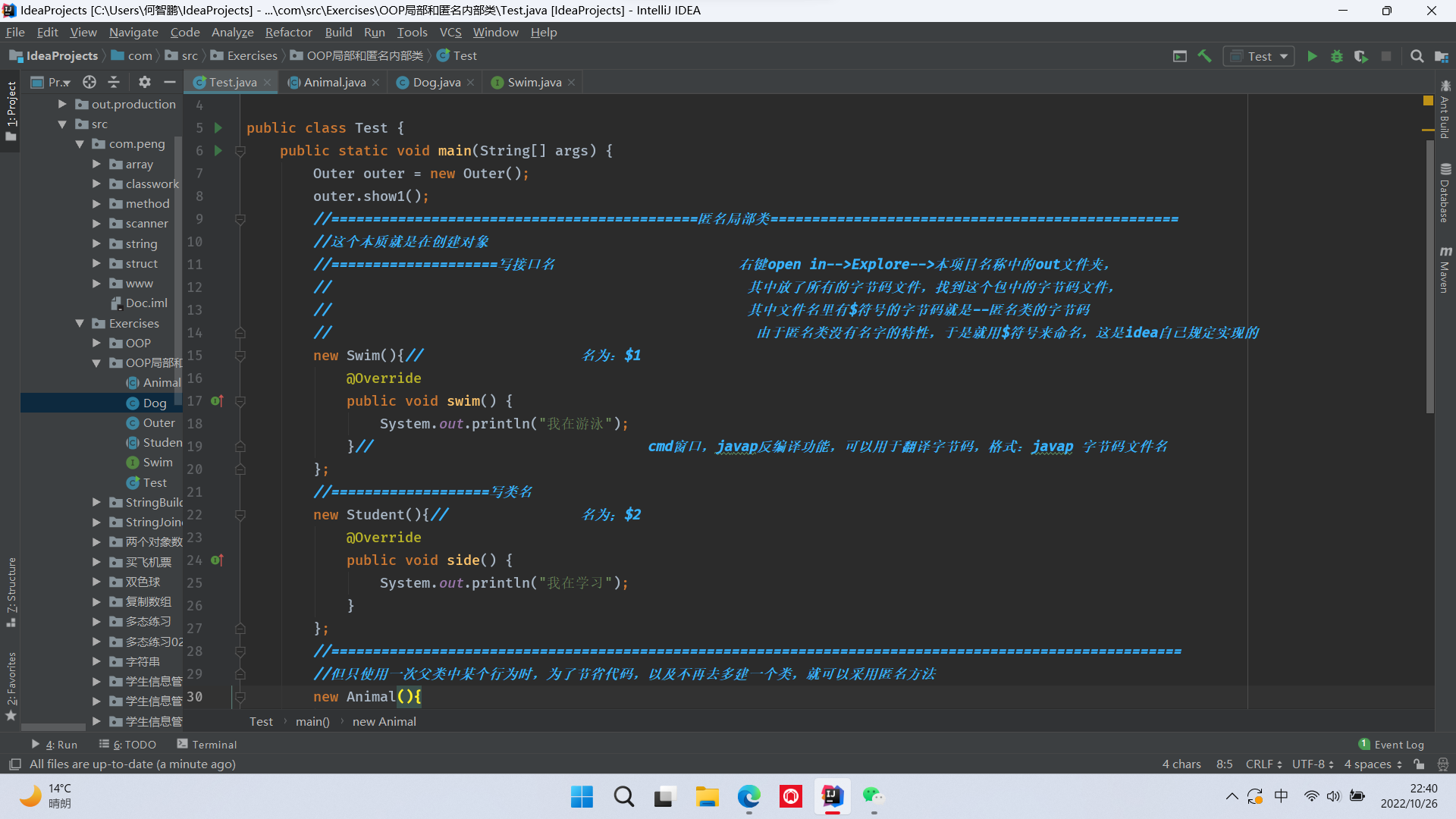Click the Build project hammer icon

click(1204, 56)
